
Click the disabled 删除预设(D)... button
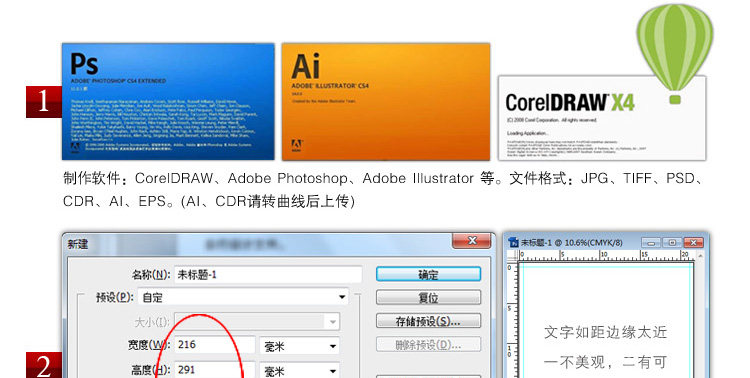(428, 345)
